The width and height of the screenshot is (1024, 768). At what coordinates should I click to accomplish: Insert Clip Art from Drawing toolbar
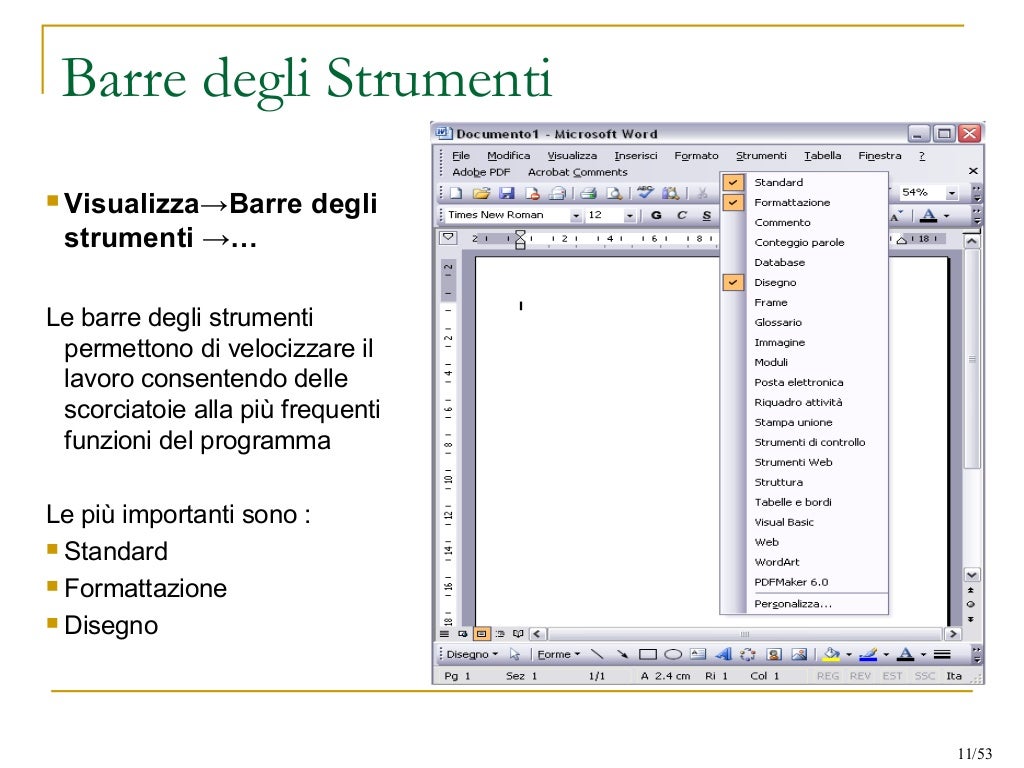[774, 654]
